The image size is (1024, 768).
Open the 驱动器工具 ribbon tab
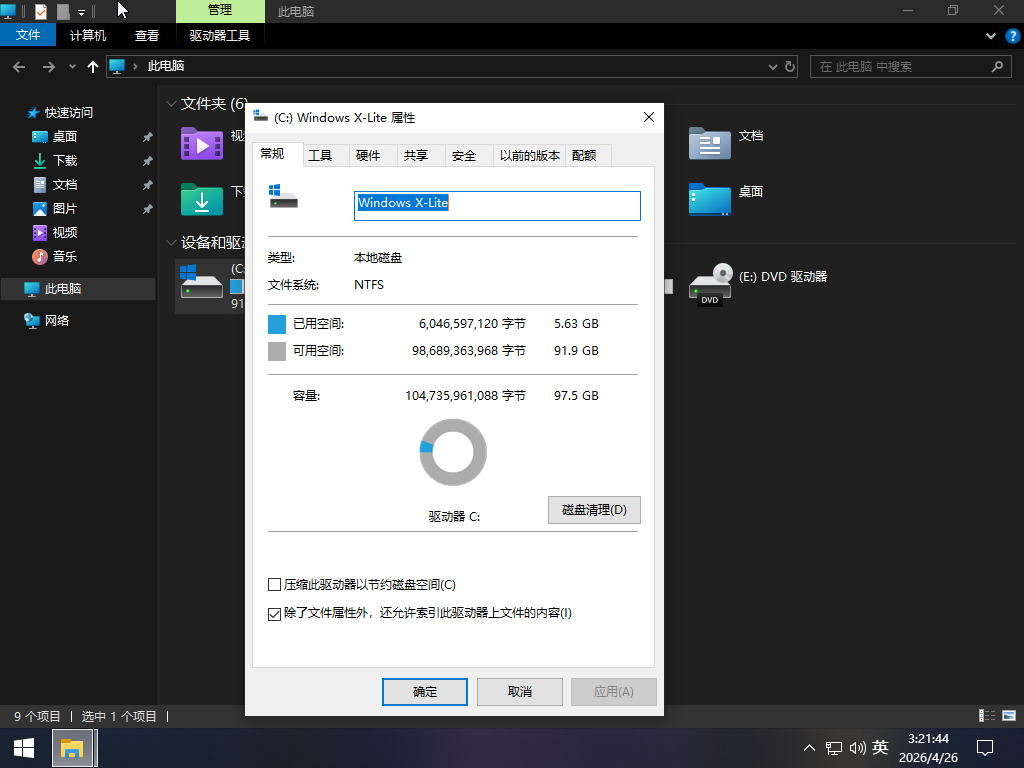pos(219,35)
